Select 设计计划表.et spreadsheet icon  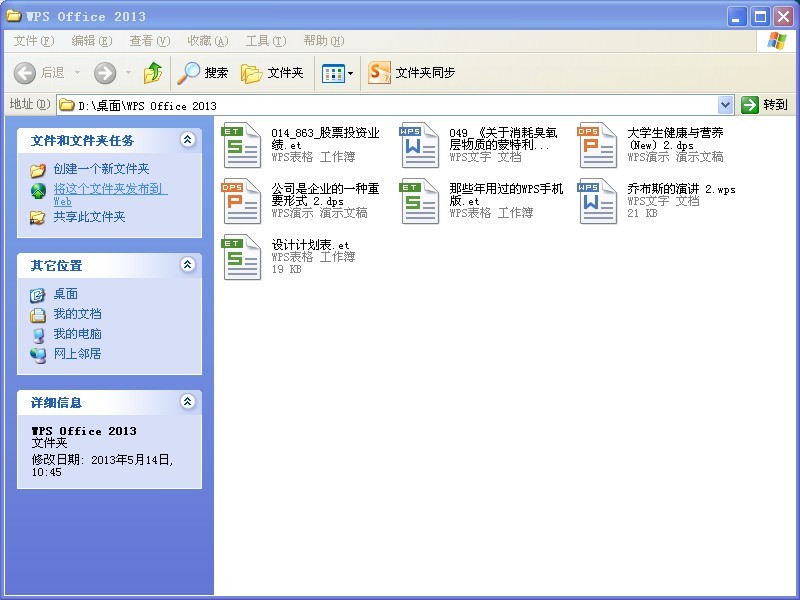pos(242,257)
